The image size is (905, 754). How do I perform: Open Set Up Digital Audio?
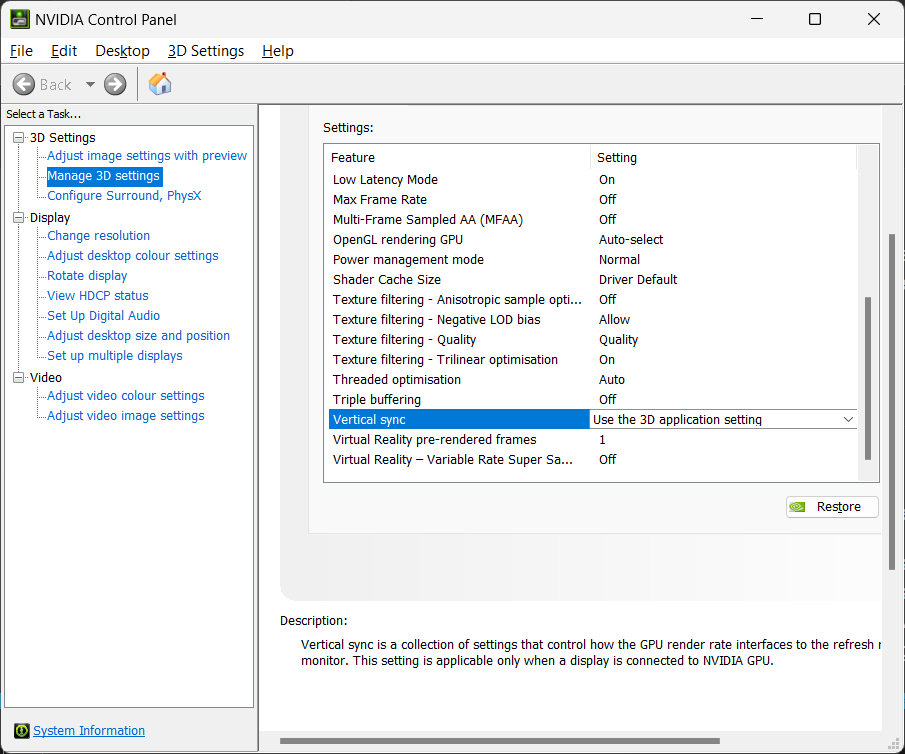click(103, 316)
